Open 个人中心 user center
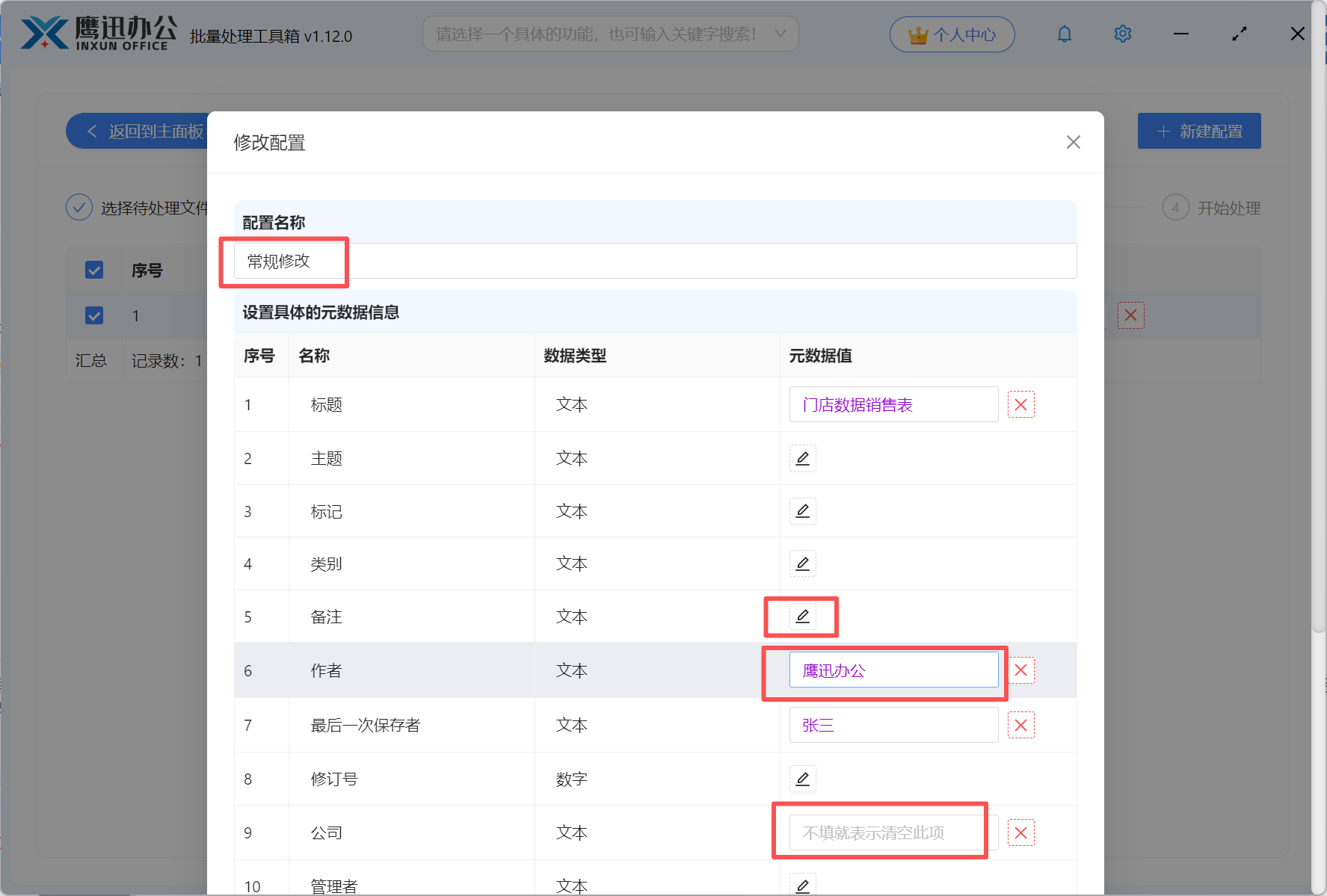Image resolution: width=1327 pixels, height=896 pixels. [952, 34]
